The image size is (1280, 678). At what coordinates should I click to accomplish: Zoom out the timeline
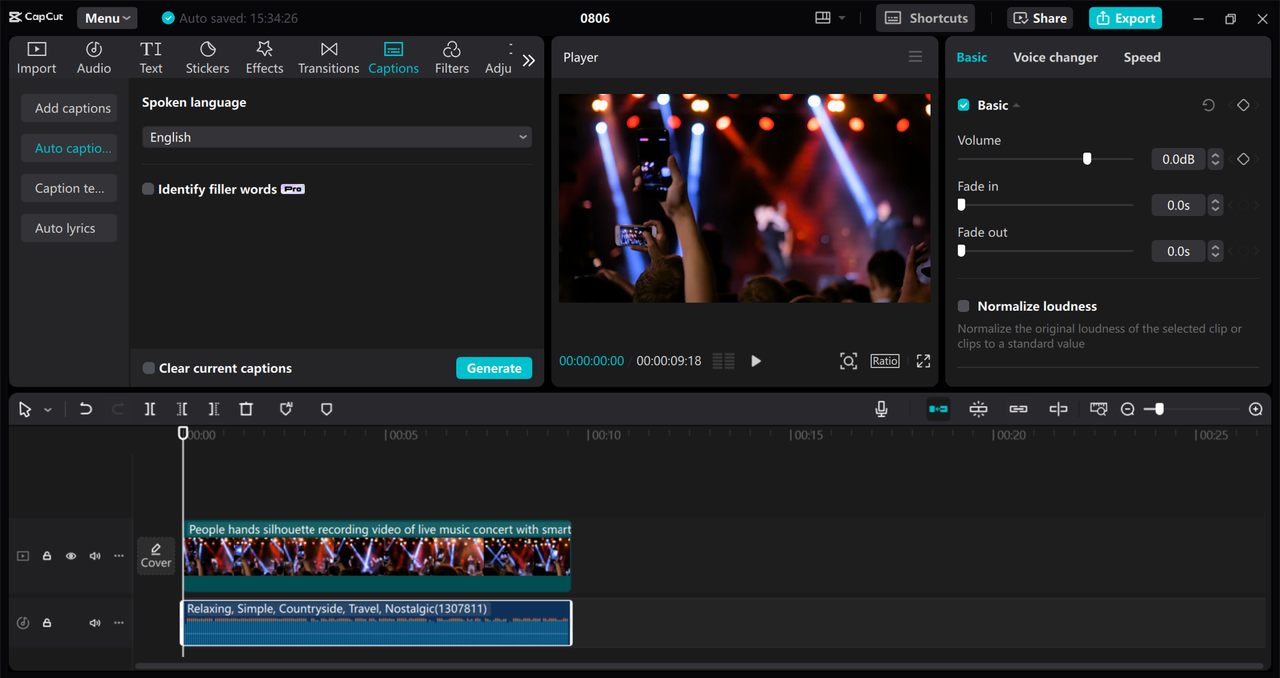click(x=1127, y=409)
